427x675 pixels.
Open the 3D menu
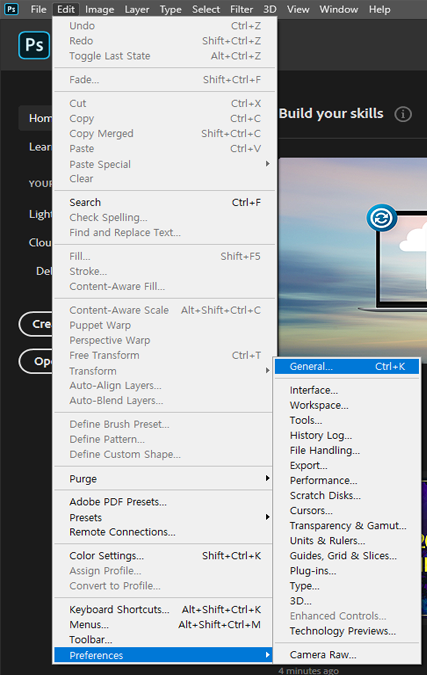click(x=269, y=9)
